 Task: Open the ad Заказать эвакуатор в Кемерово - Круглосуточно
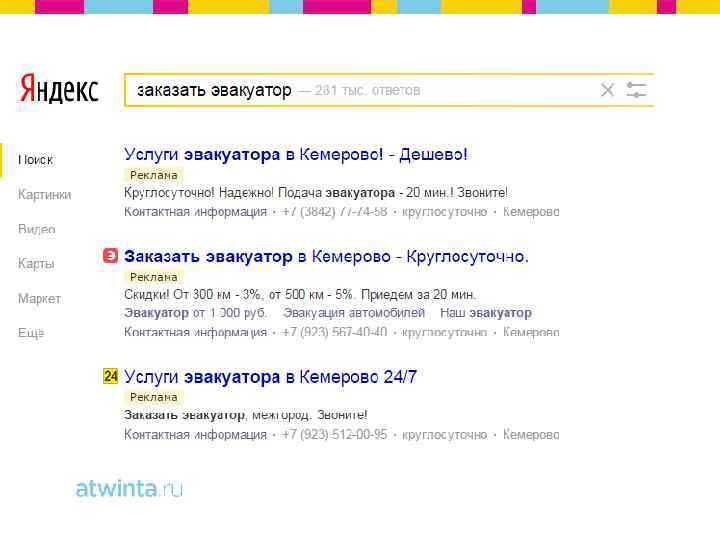326,256
